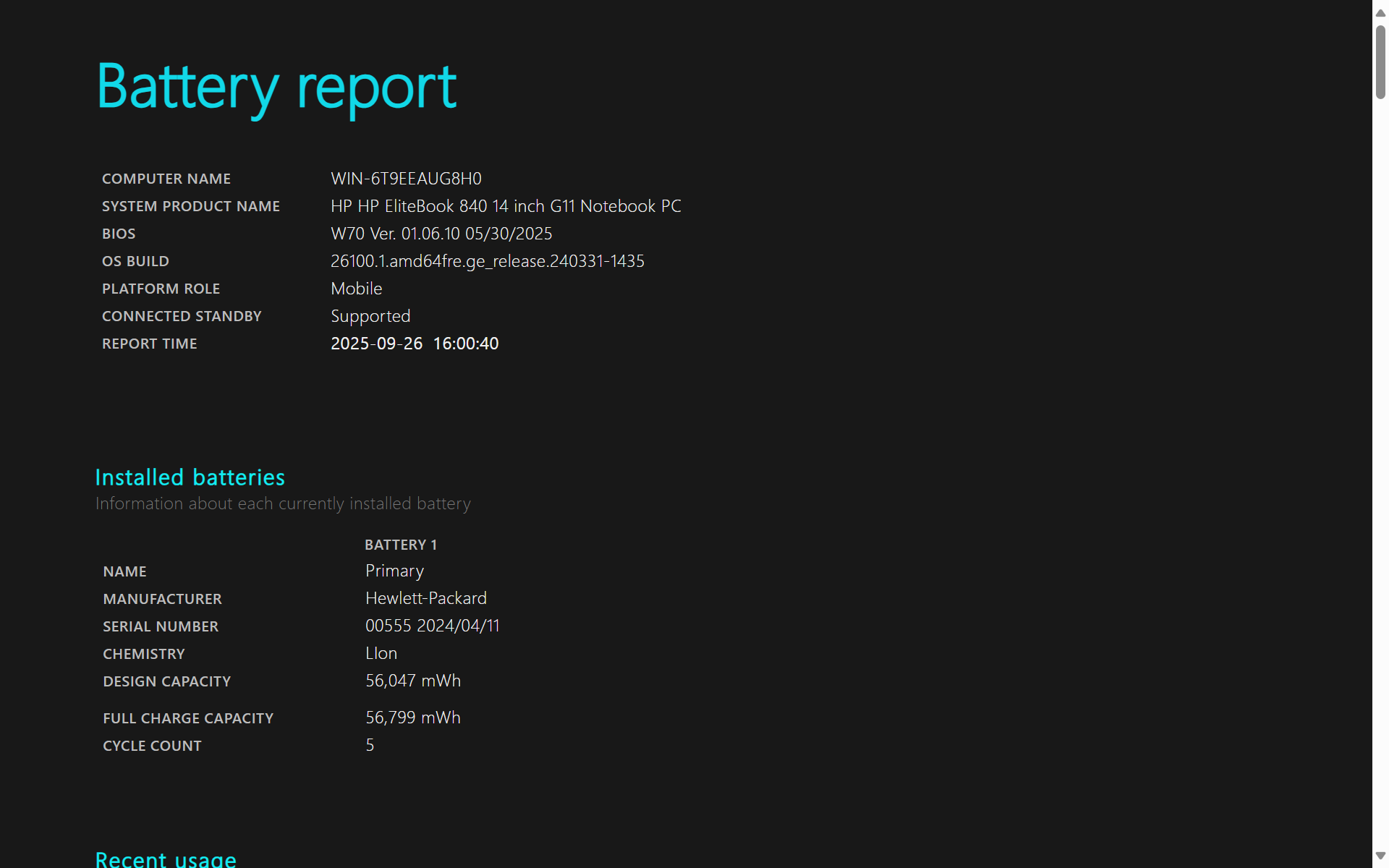Click the computer name value WIN-6T9EEAUG8H0
Screen dimensions: 1389x868
(406, 179)
